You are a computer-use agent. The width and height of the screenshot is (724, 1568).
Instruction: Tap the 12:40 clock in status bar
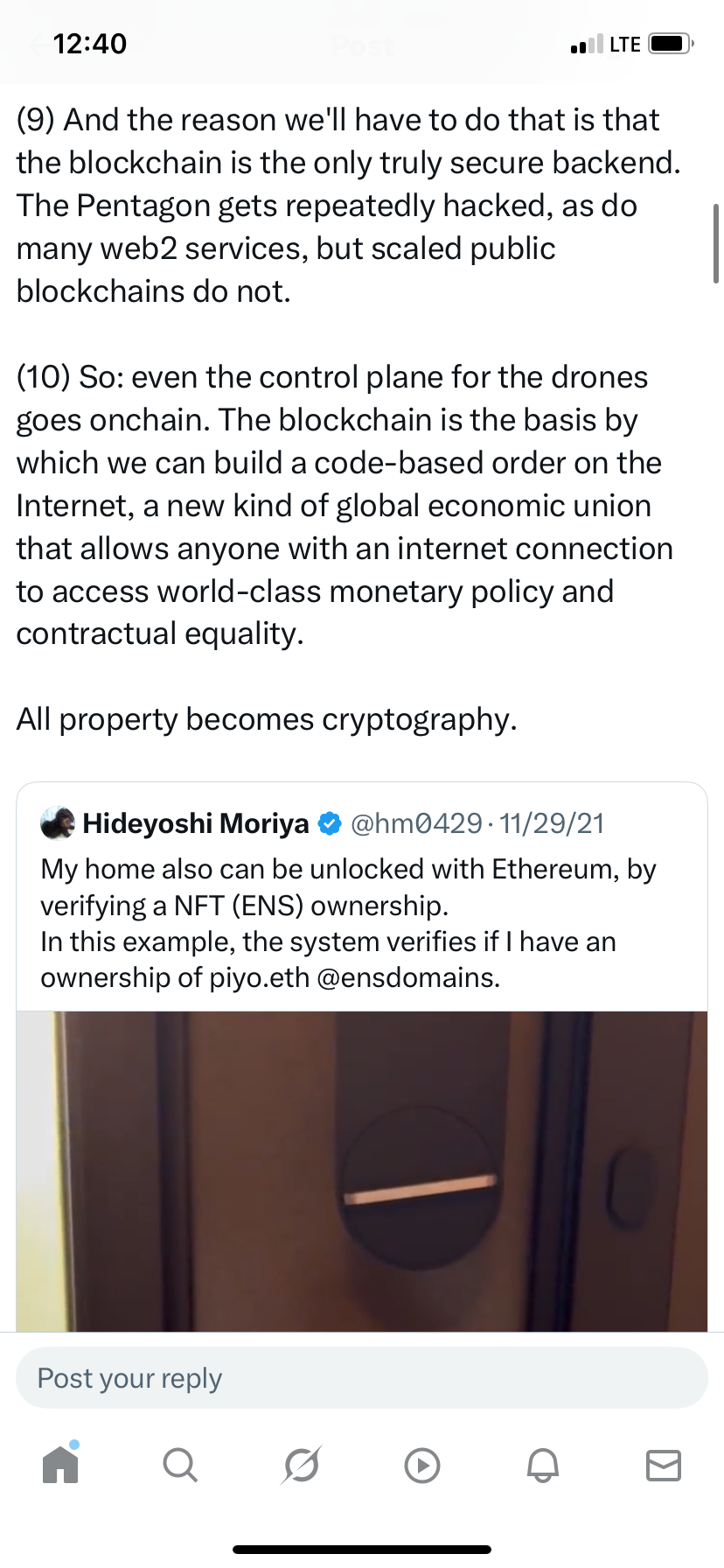coord(90,44)
